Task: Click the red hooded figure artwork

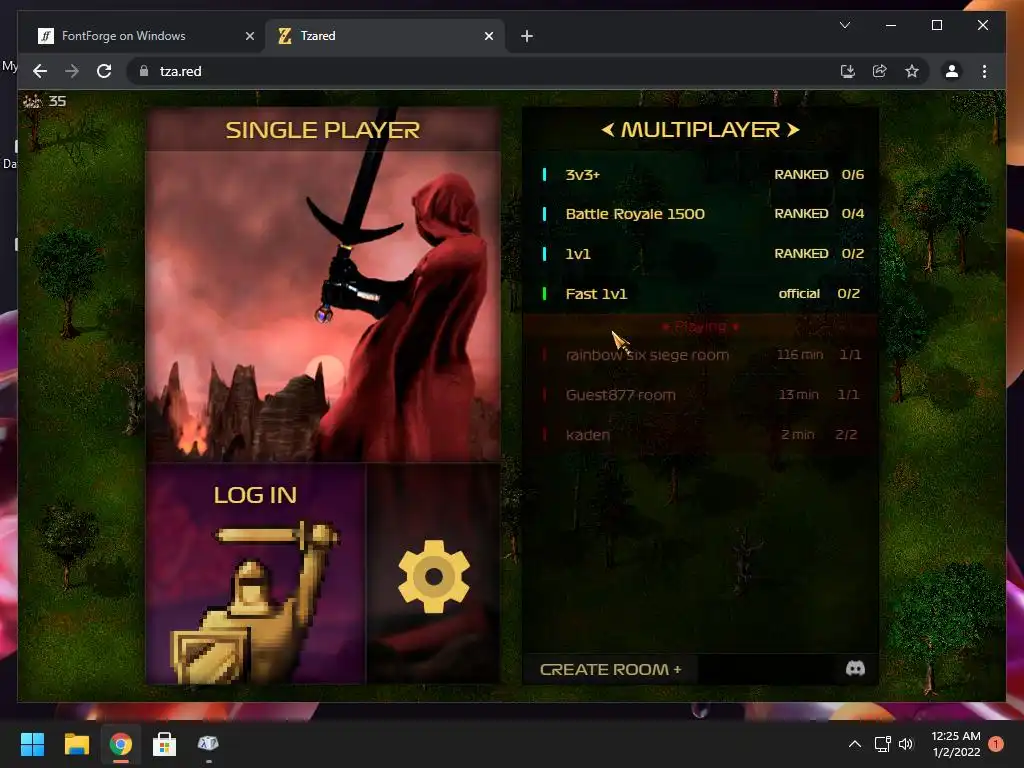Action: click(x=418, y=313)
